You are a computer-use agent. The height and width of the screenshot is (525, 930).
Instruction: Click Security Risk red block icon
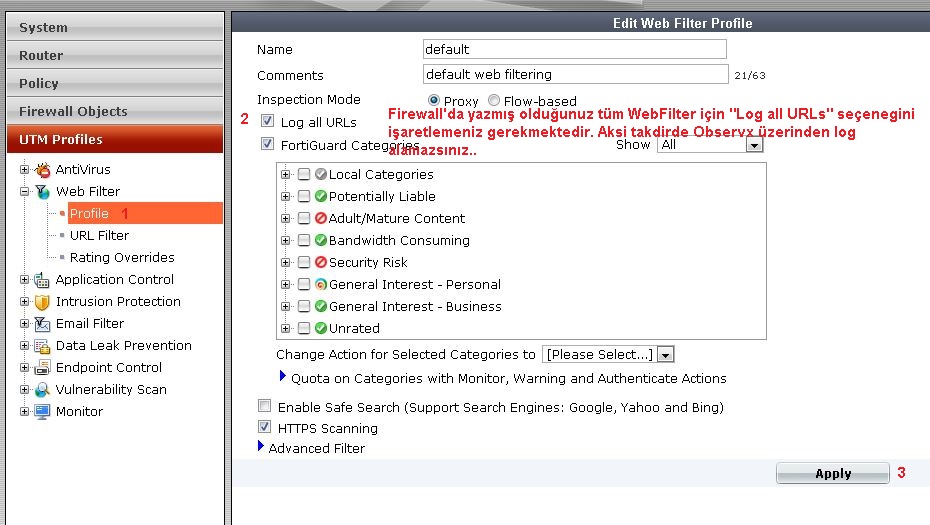click(321, 262)
